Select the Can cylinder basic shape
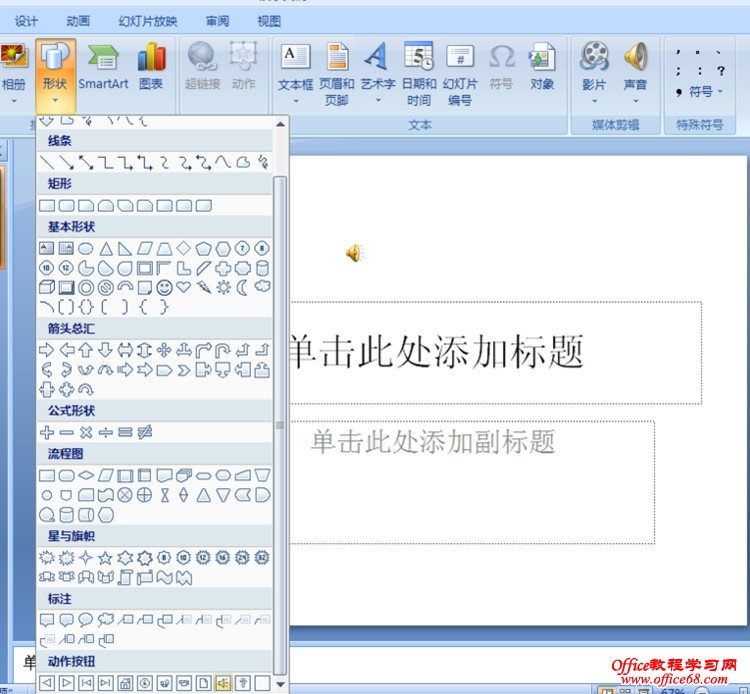Viewport: 750px width, 694px height. (262, 268)
